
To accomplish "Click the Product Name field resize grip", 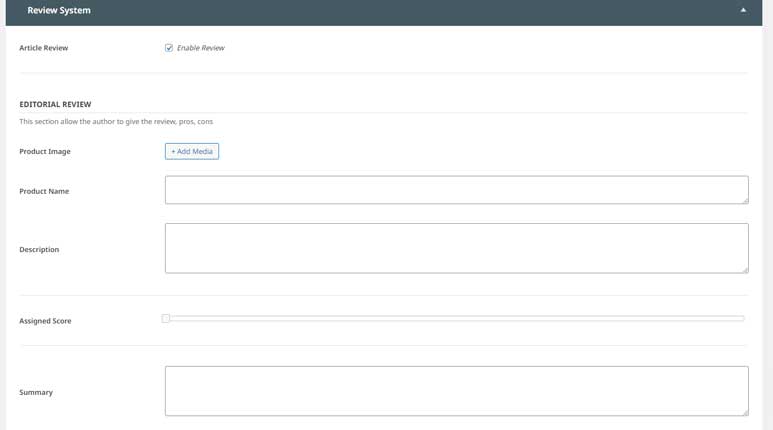I will 744,200.
